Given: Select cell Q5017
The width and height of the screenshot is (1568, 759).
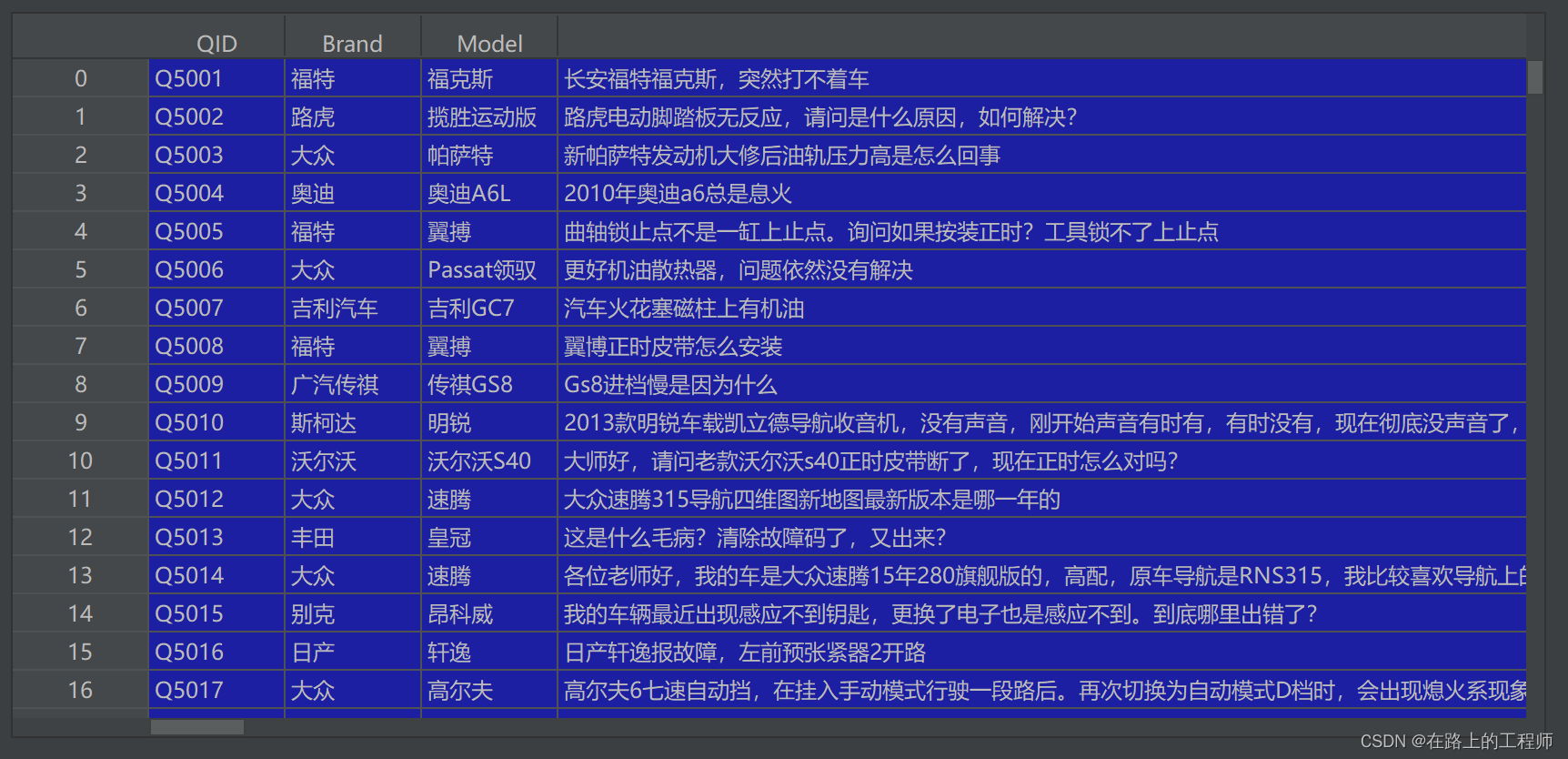Looking at the screenshot, I should 216,691.
